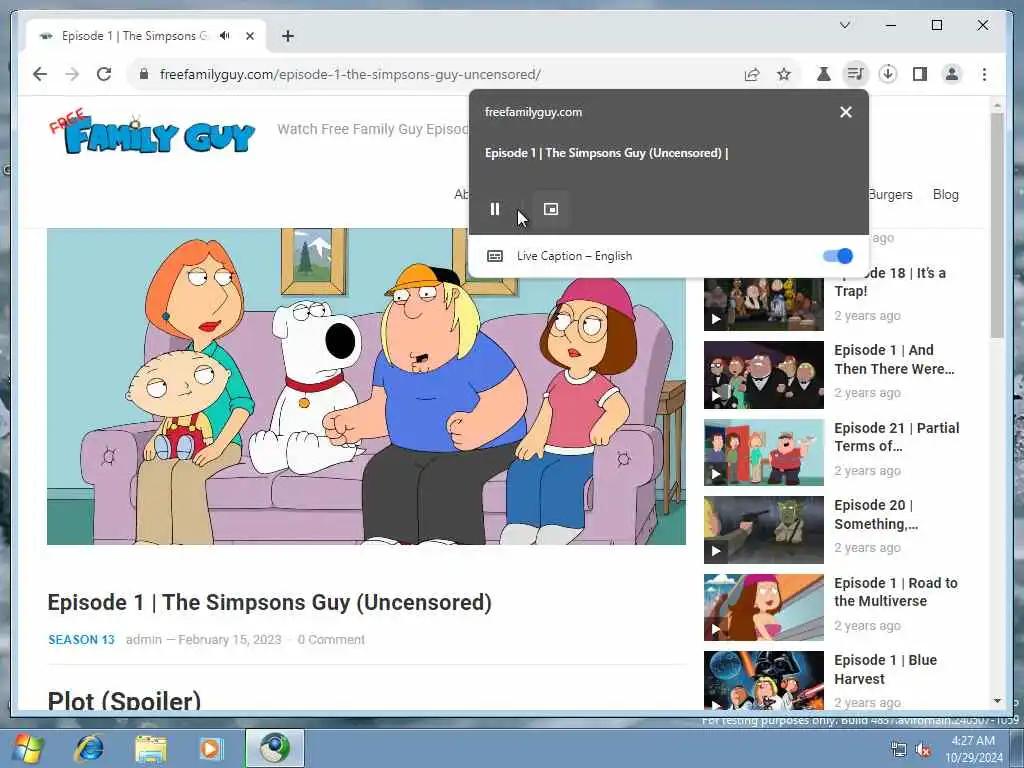Click the scrollbar up arrow
Viewport: 1024px width, 768px height.
997,105
